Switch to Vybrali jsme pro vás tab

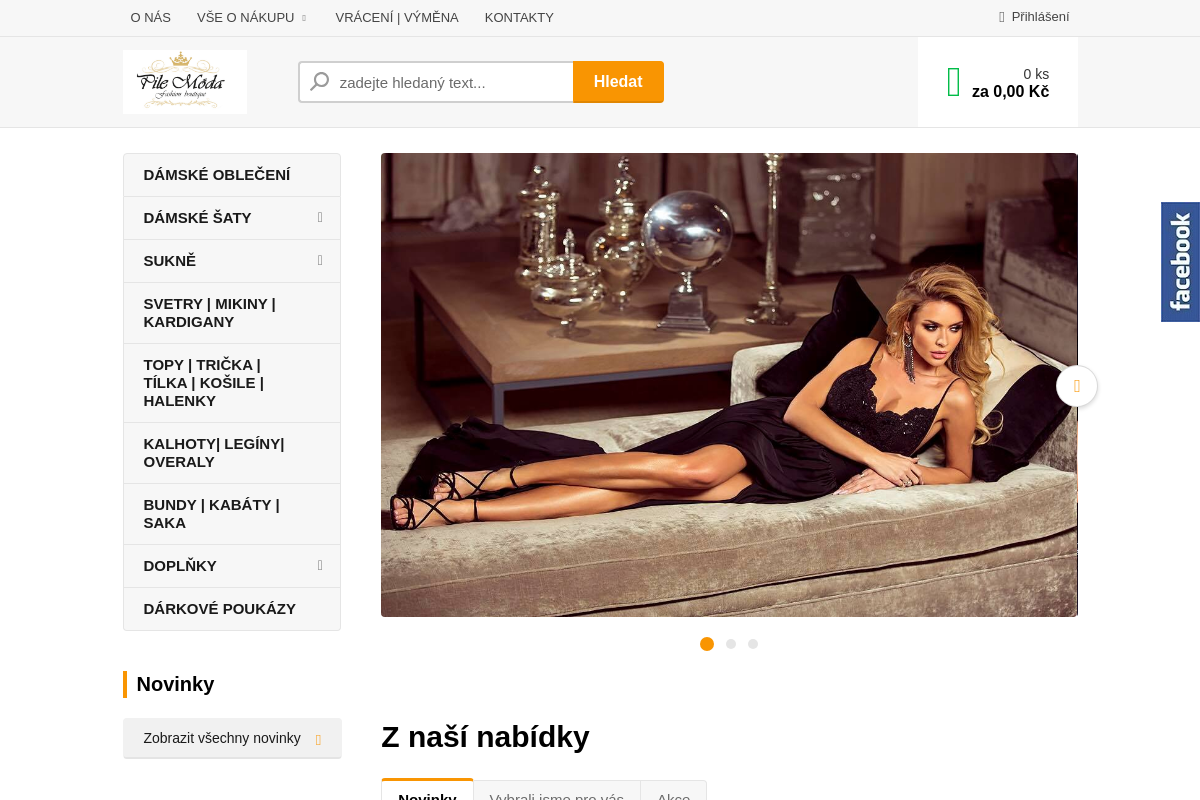(x=557, y=790)
